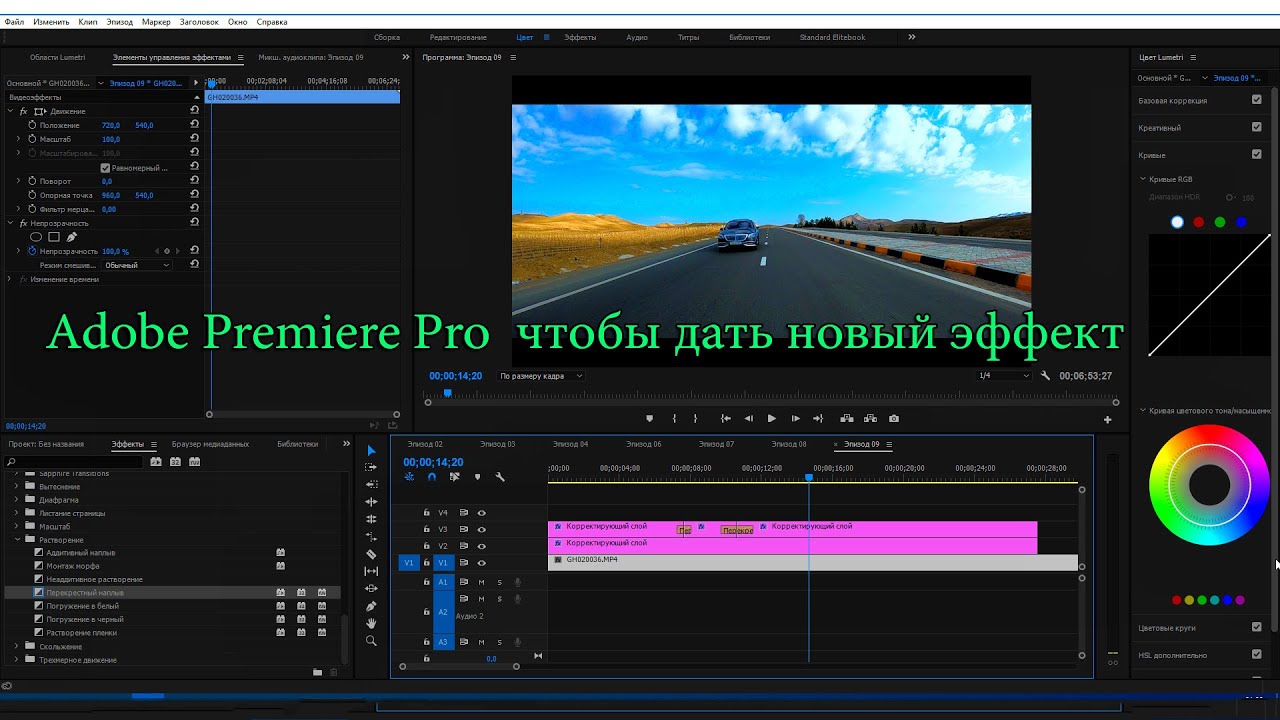The width and height of the screenshot is (1280, 720).
Task: Open timeline display settings wrench
Action: click(500, 477)
